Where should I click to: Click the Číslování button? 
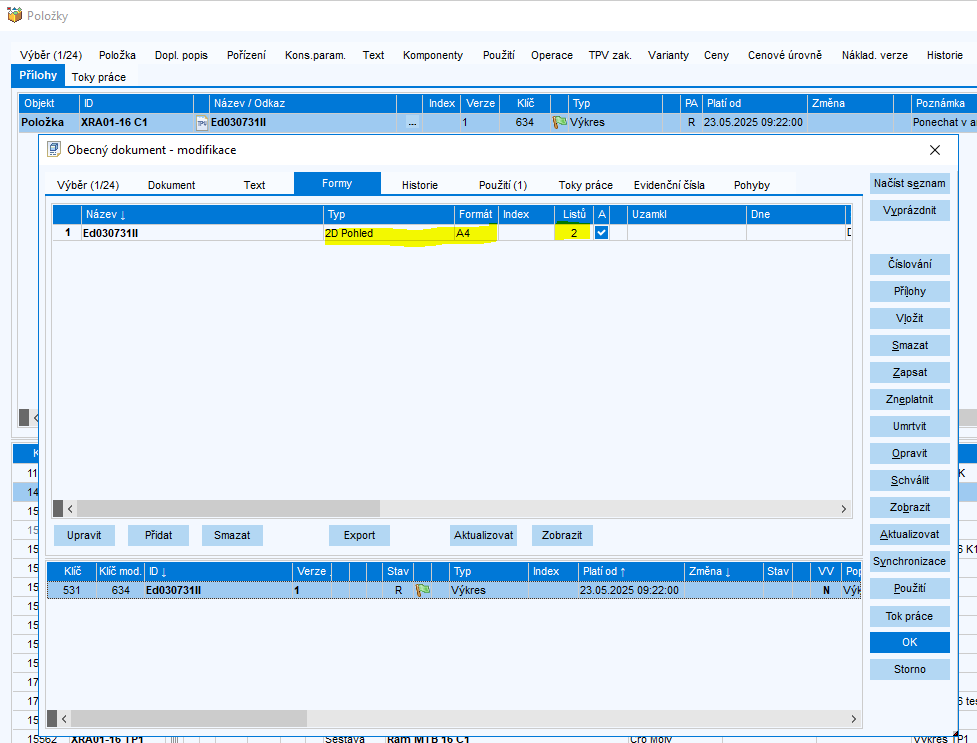[910, 264]
